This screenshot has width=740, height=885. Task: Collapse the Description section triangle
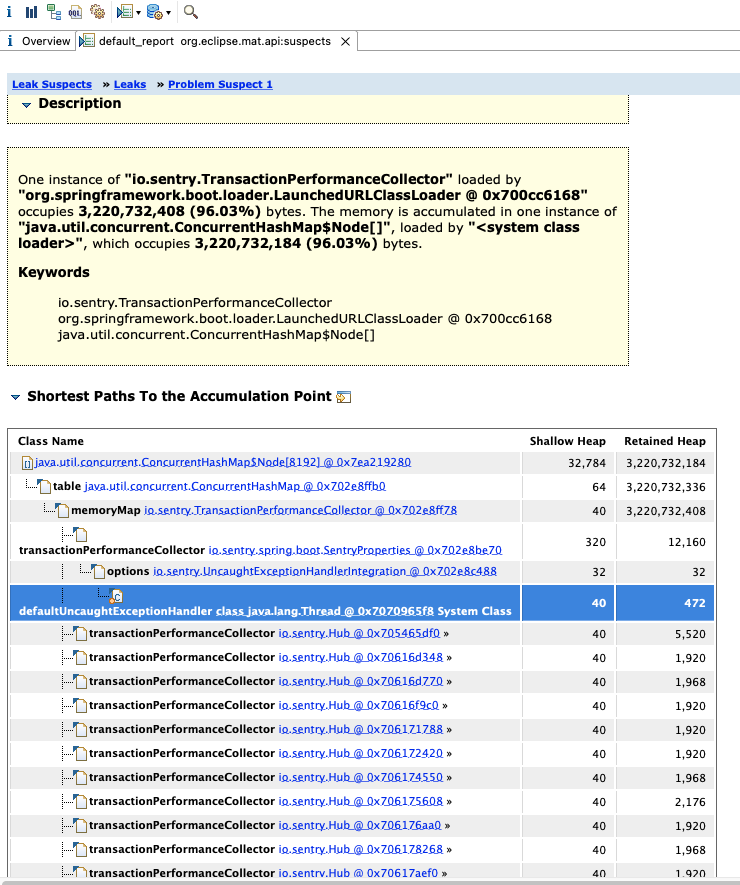[x=26, y=104]
